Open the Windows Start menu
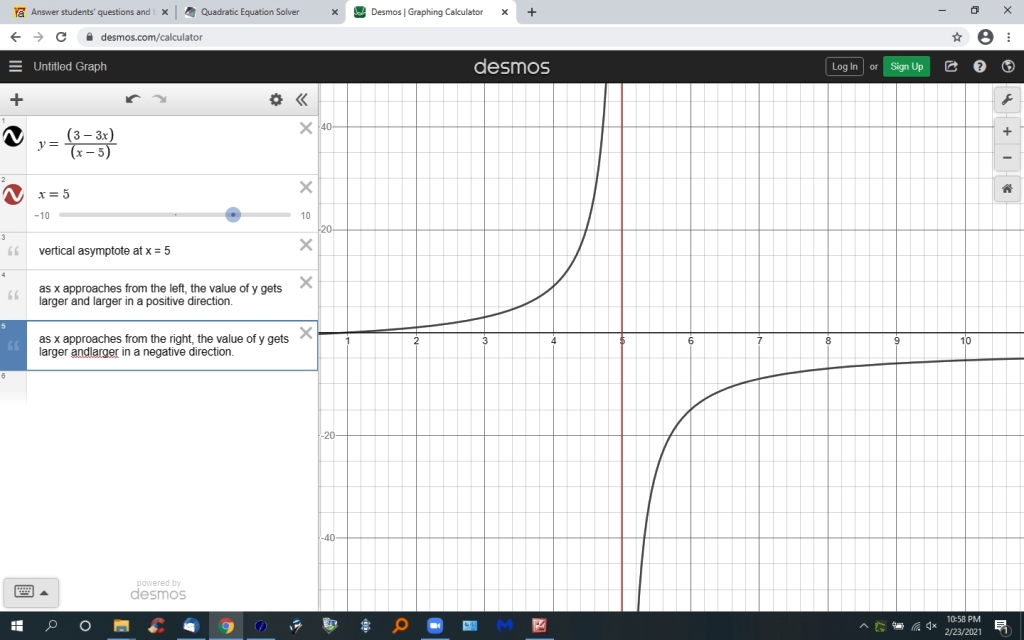Viewport: 1024px width, 640px height. (17, 626)
